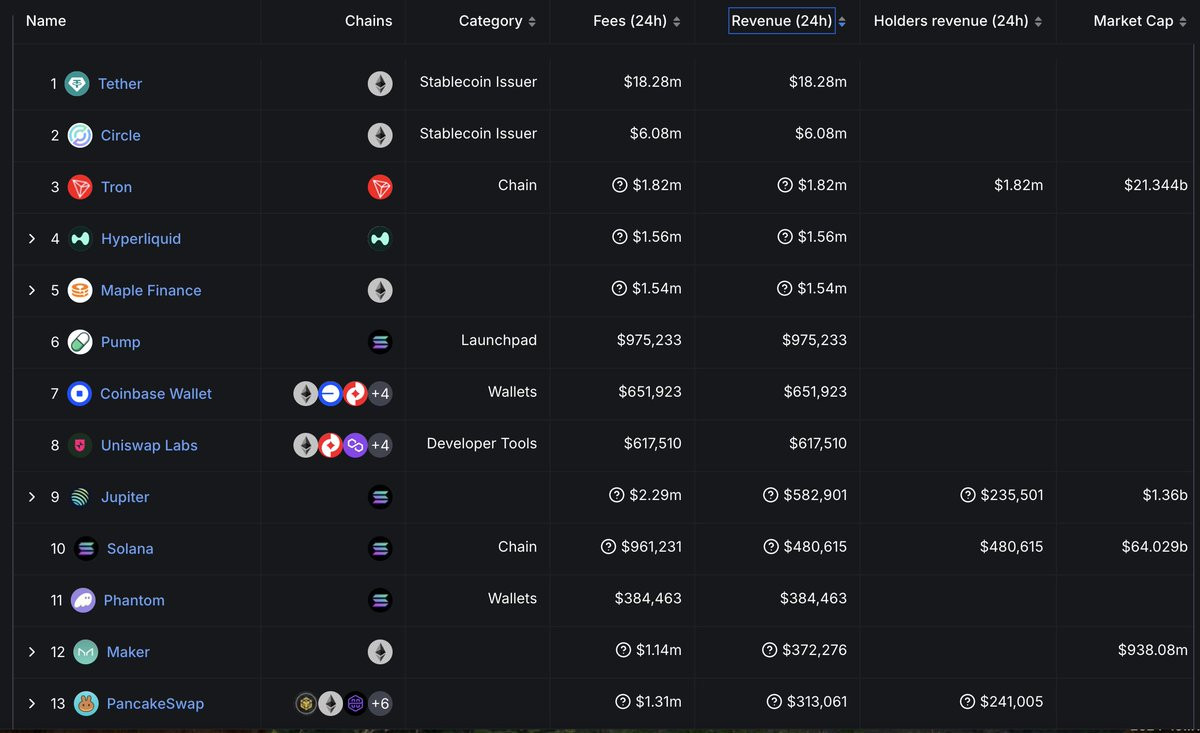Expand the Hyperliquid row
The height and width of the screenshot is (733, 1200).
pos(32,239)
